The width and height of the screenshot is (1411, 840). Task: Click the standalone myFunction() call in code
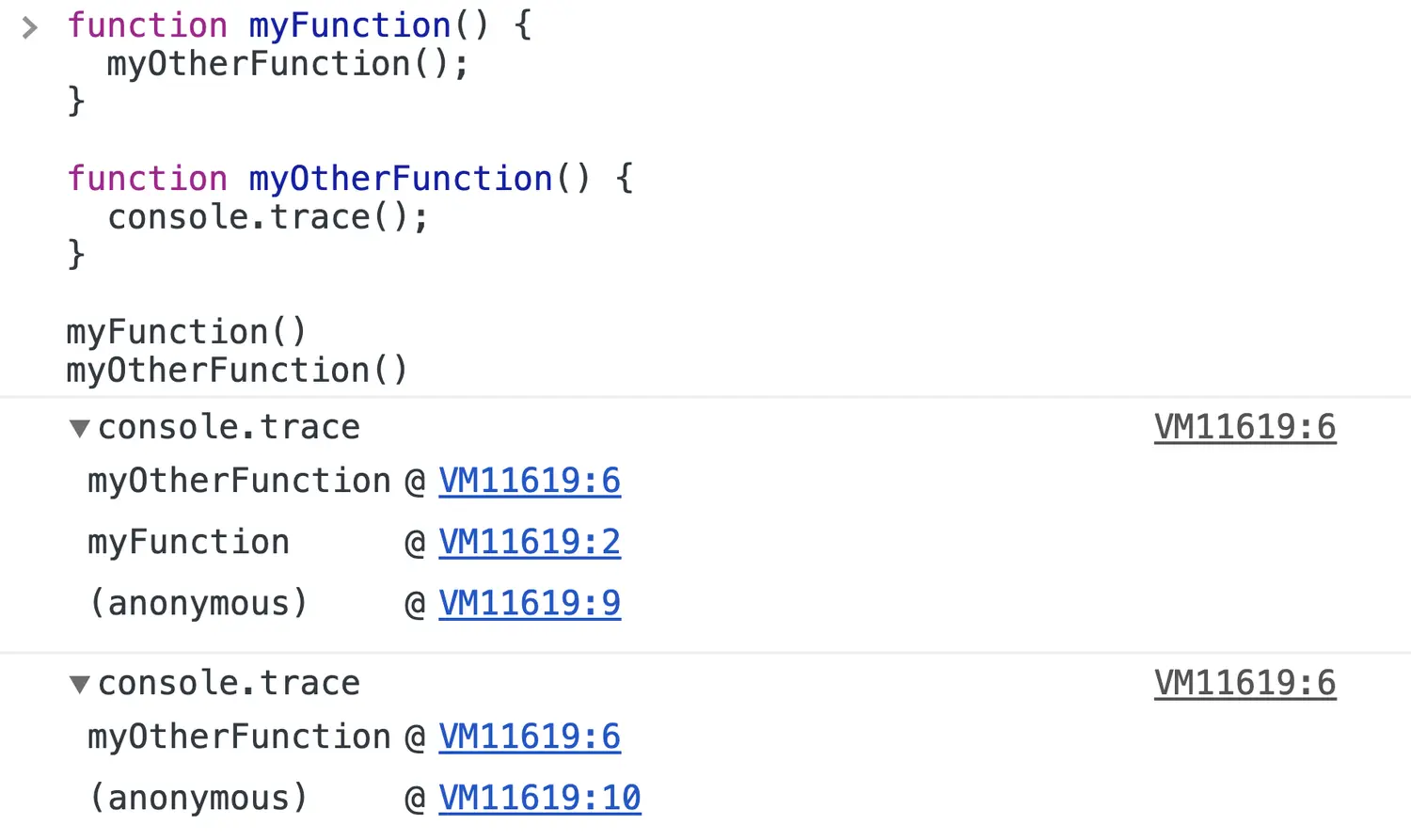pos(186,332)
